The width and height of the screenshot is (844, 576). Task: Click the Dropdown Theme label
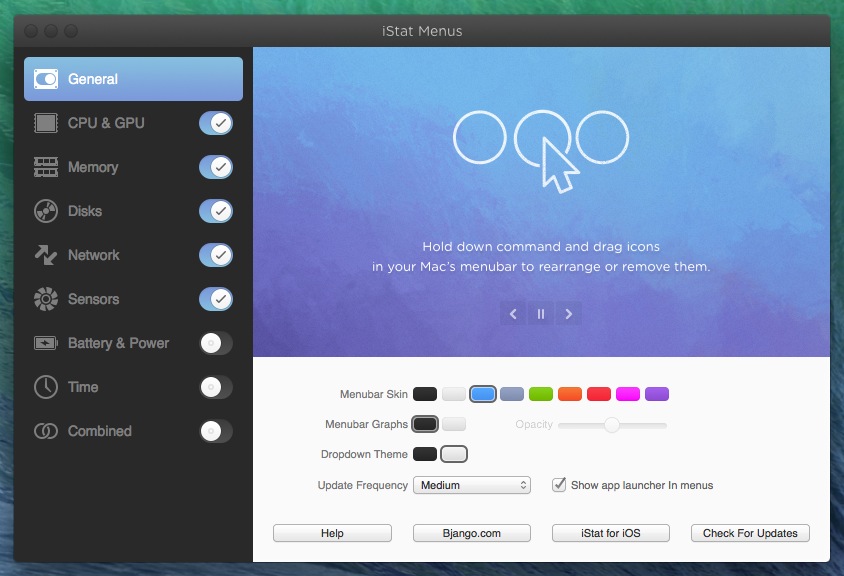364,454
